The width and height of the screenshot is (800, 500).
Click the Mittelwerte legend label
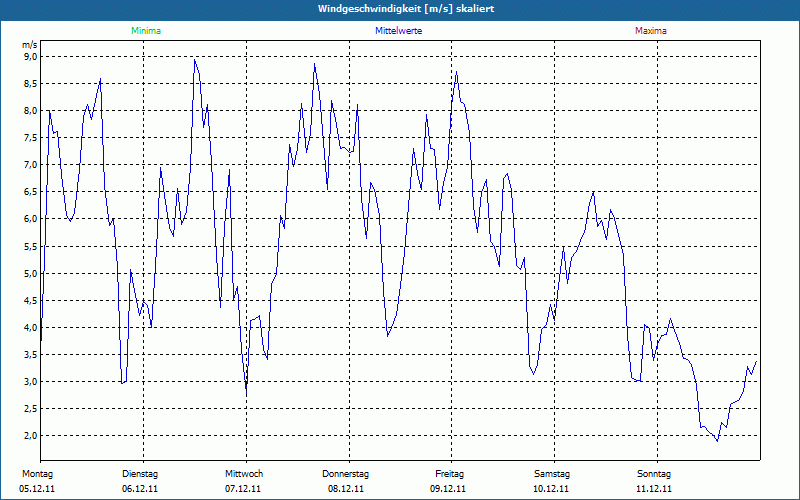point(398,31)
